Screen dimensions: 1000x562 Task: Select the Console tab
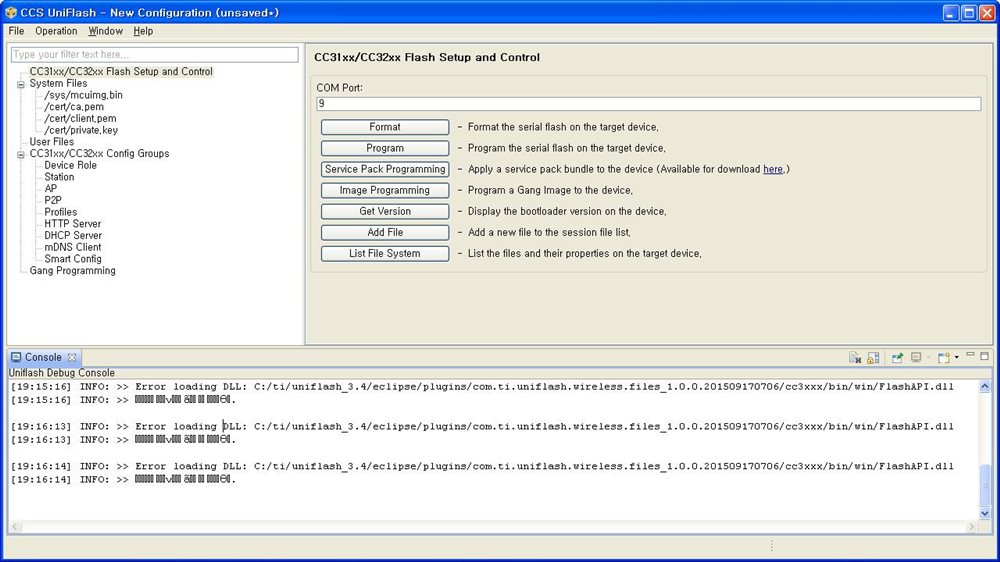click(43, 357)
